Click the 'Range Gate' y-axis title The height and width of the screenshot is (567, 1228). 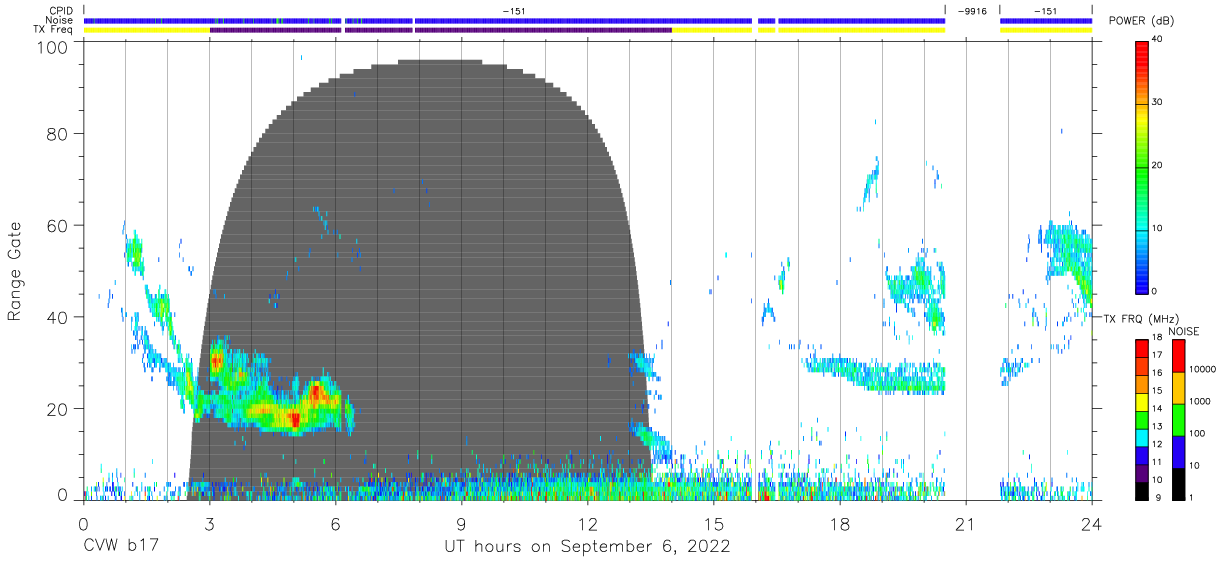pos(15,272)
